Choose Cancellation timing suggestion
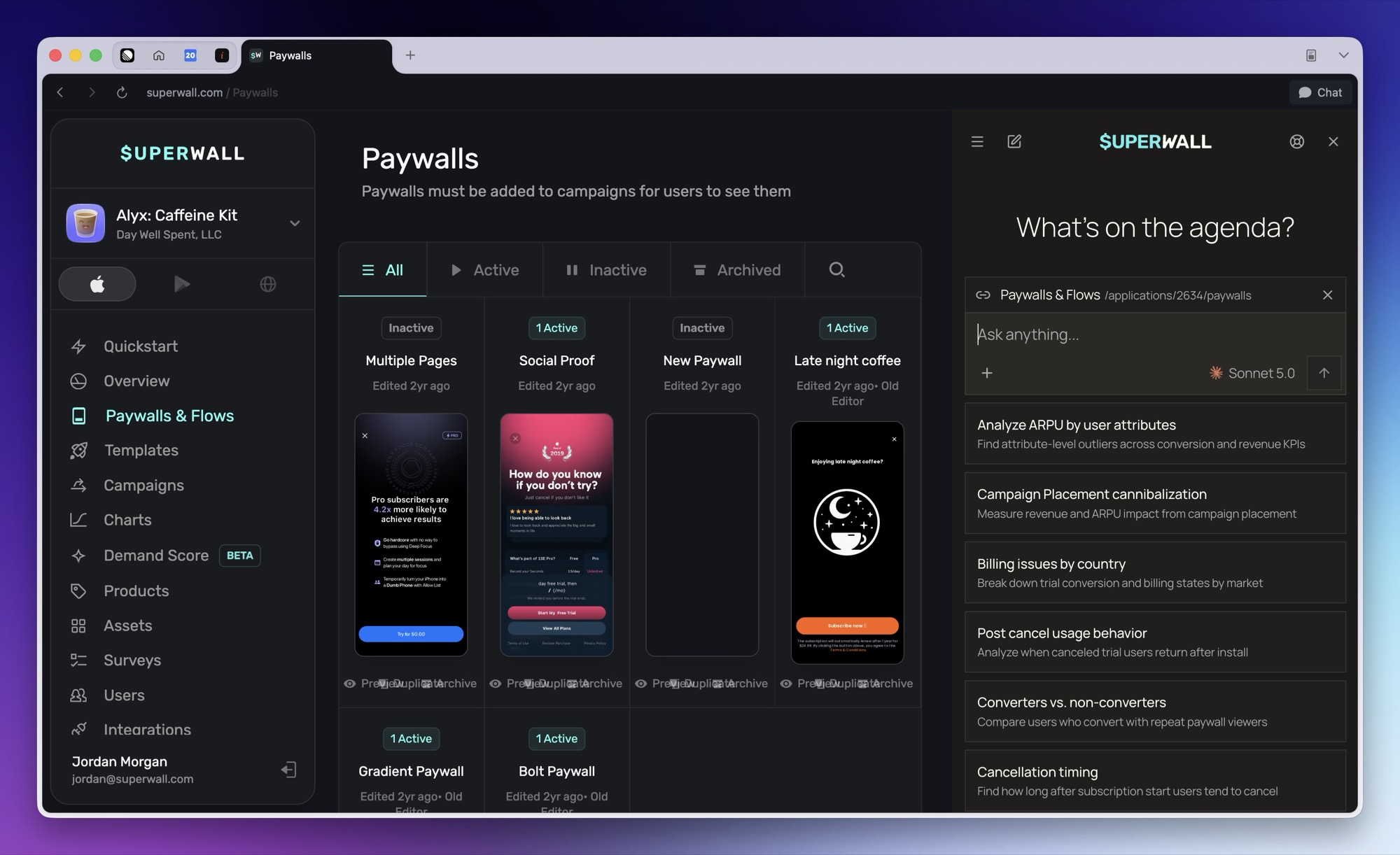 1155,781
